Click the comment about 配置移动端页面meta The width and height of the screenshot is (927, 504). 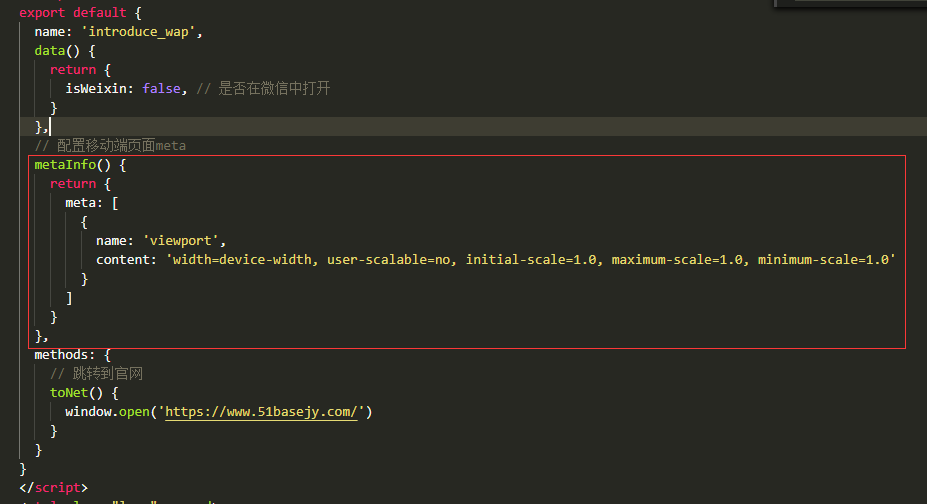(110, 145)
